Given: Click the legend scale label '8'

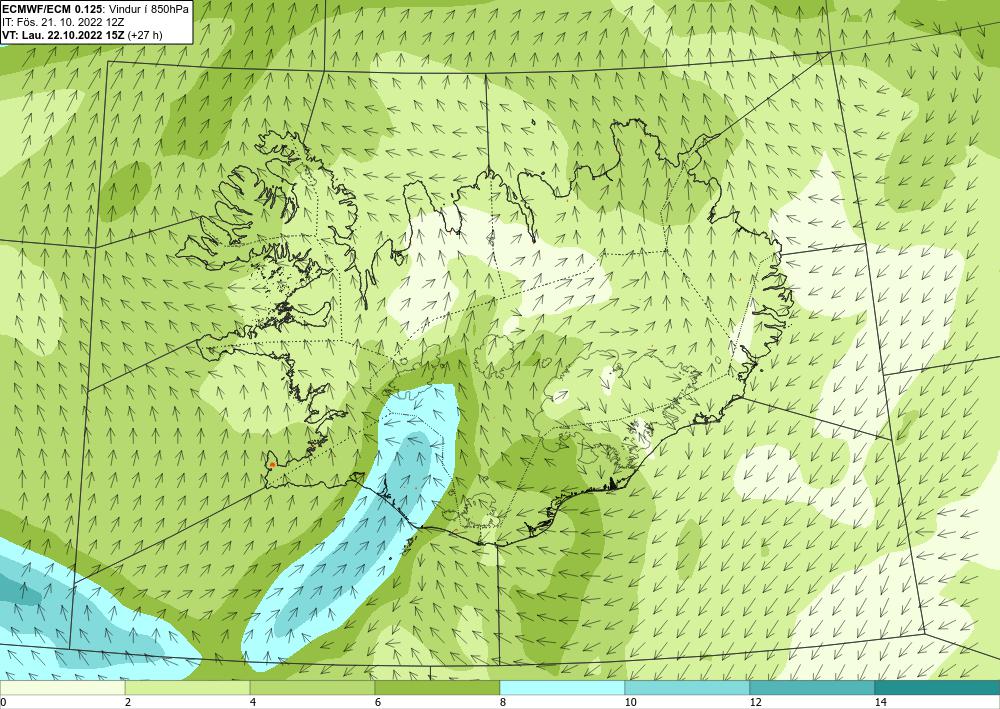Looking at the screenshot, I should click(503, 702).
